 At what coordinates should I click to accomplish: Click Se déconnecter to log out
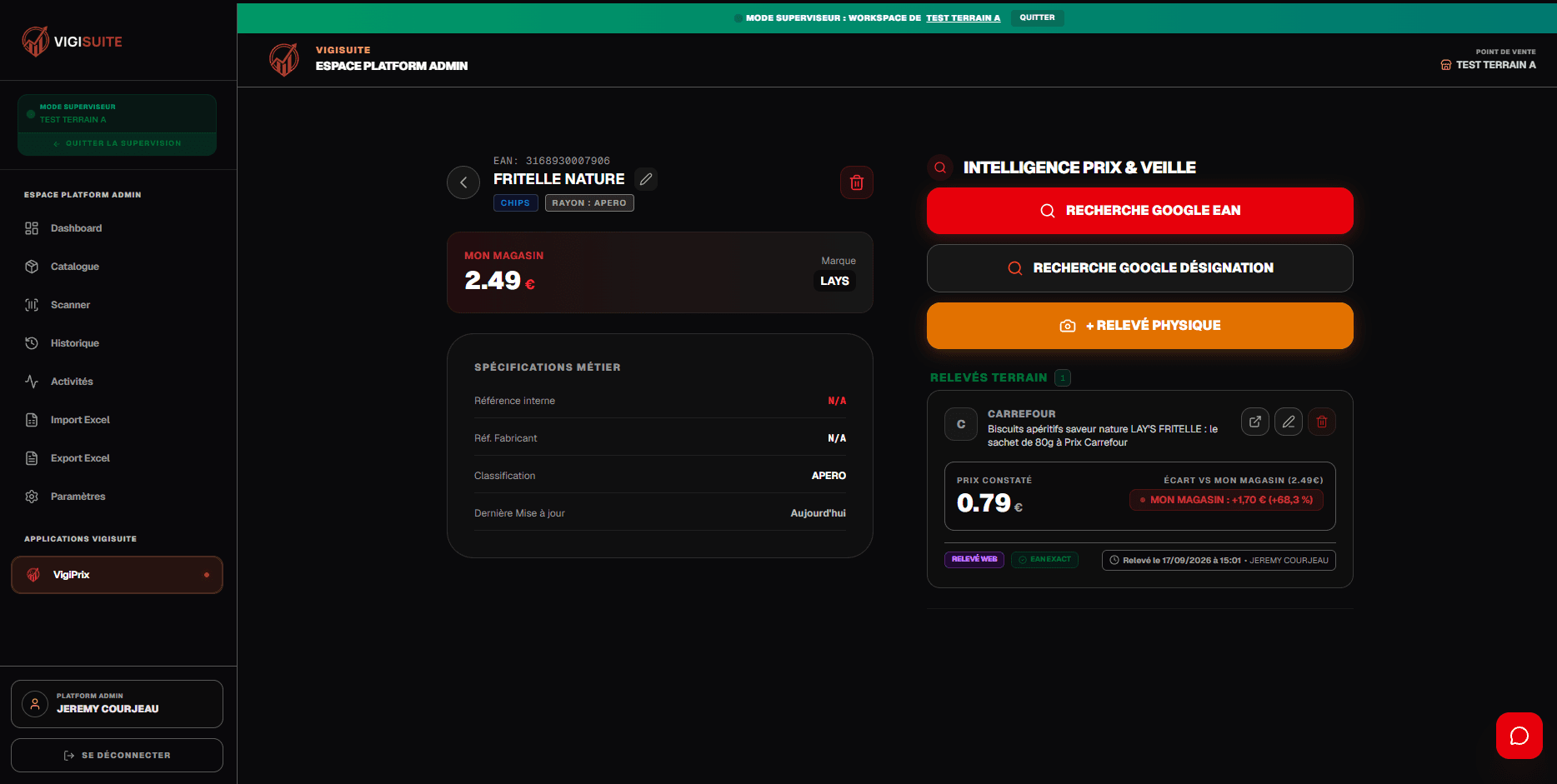click(x=117, y=756)
